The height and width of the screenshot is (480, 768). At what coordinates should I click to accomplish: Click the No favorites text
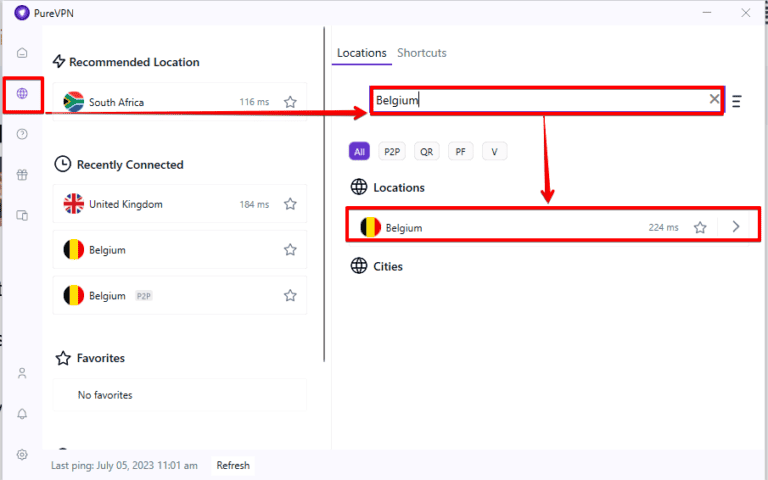pyautogui.click(x=105, y=395)
